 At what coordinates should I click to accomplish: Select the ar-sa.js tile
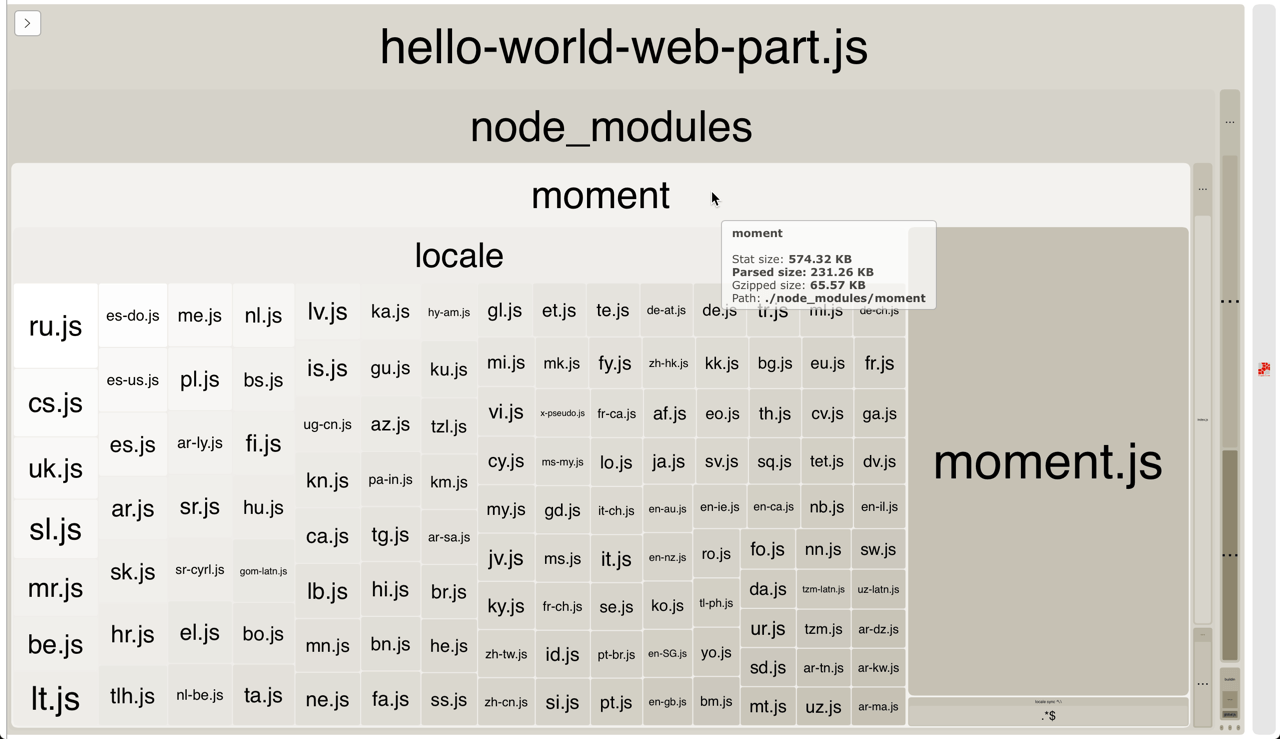pos(449,538)
